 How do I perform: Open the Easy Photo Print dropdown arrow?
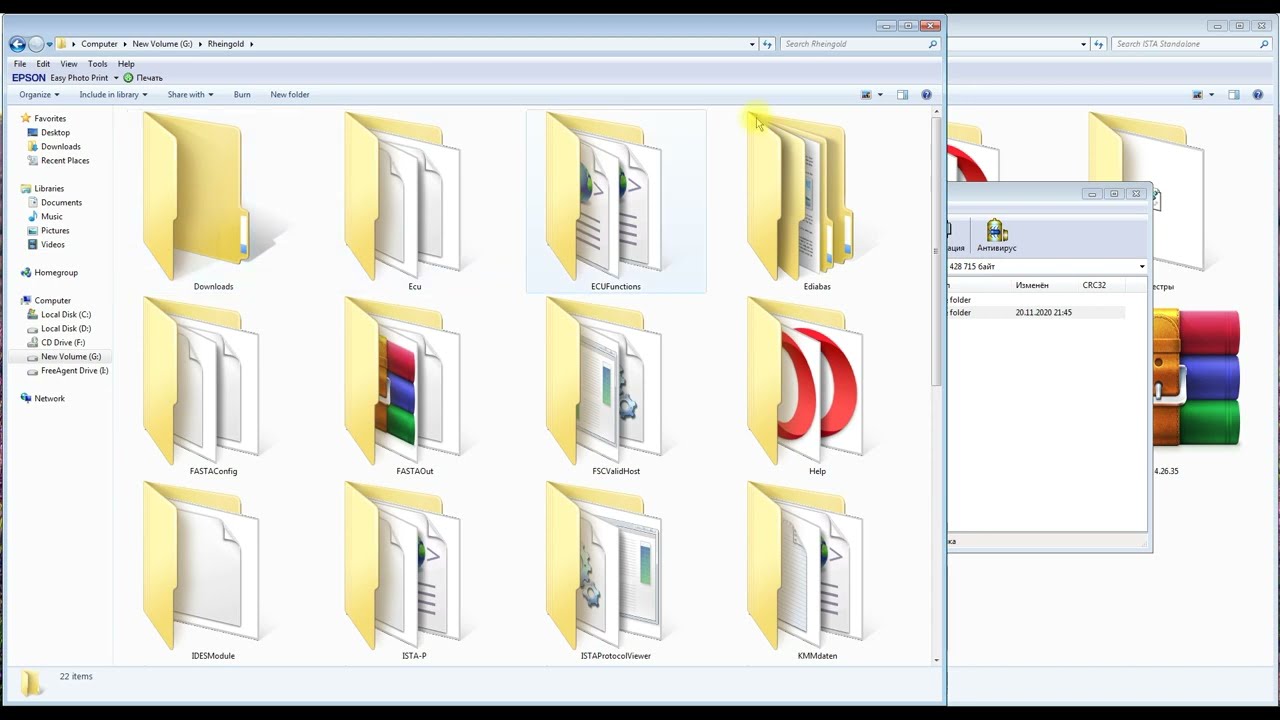click(x=116, y=78)
